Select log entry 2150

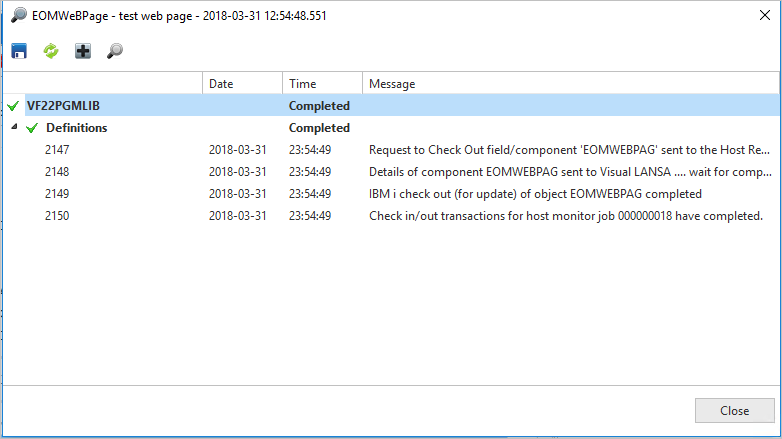57,216
